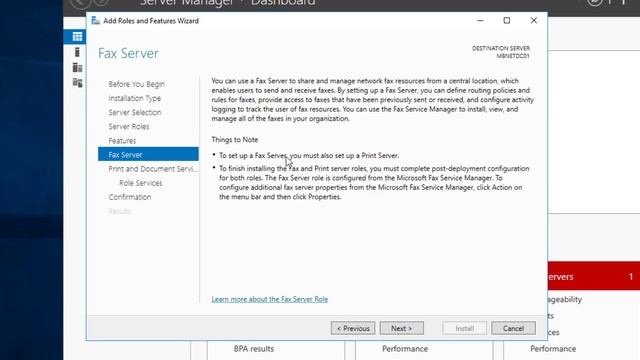Go to the Installation Type step

tap(135, 98)
